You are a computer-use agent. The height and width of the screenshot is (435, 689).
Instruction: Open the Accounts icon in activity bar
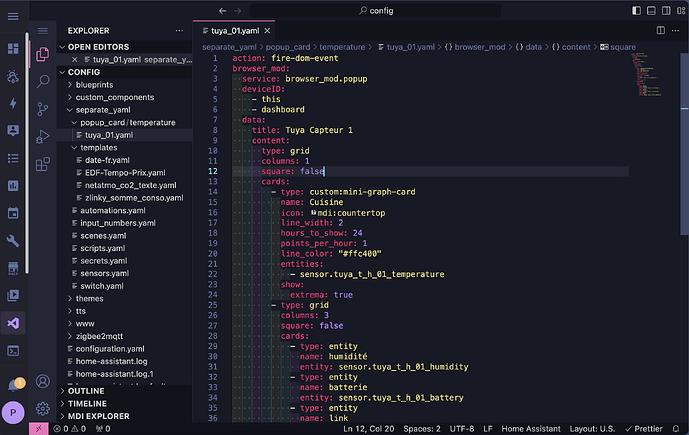click(x=43, y=381)
